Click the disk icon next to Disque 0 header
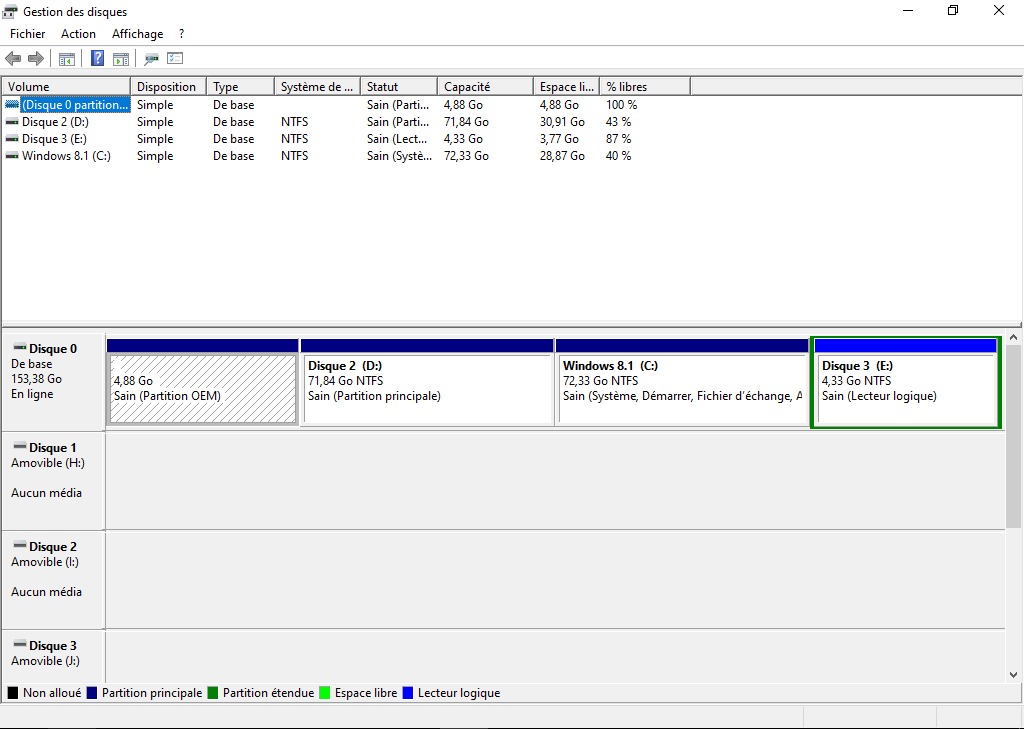The width and height of the screenshot is (1024, 729). pos(20,348)
